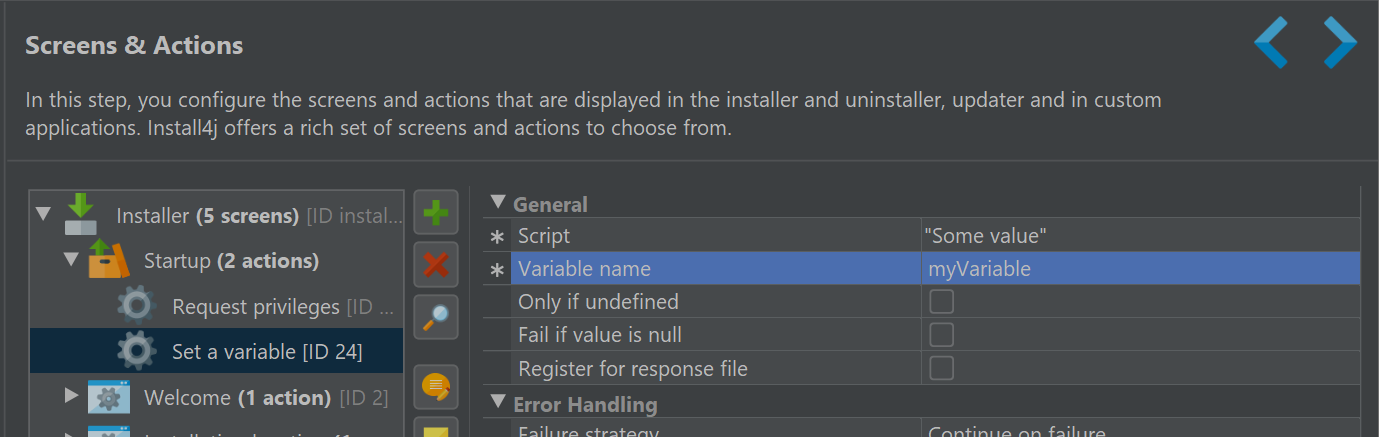Toggle Fail if value is null checkbox
The width and height of the screenshot is (1379, 437).
pyautogui.click(x=941, y=334)
